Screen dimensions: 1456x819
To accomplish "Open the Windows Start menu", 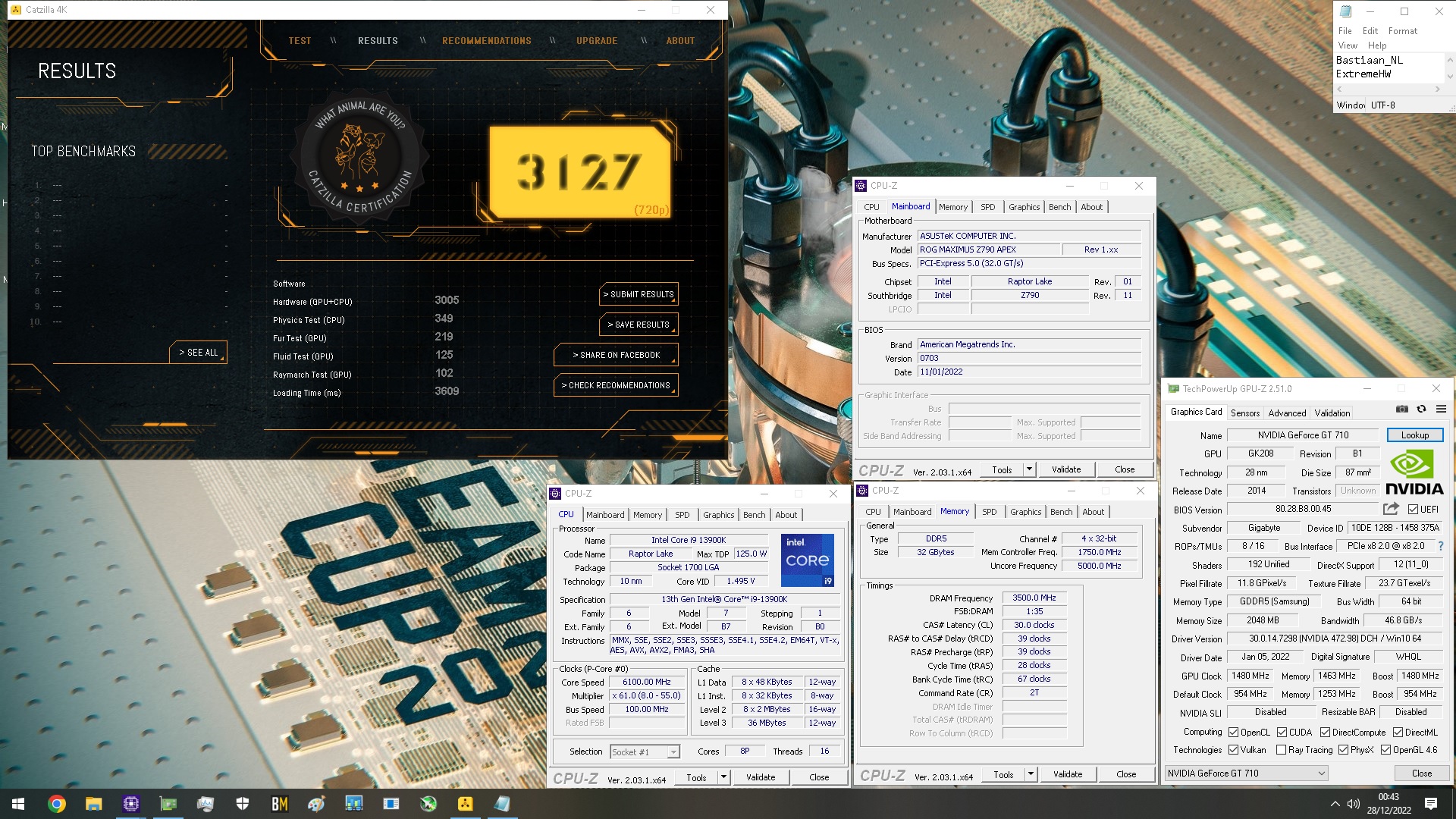I will (x=18, y=804).
